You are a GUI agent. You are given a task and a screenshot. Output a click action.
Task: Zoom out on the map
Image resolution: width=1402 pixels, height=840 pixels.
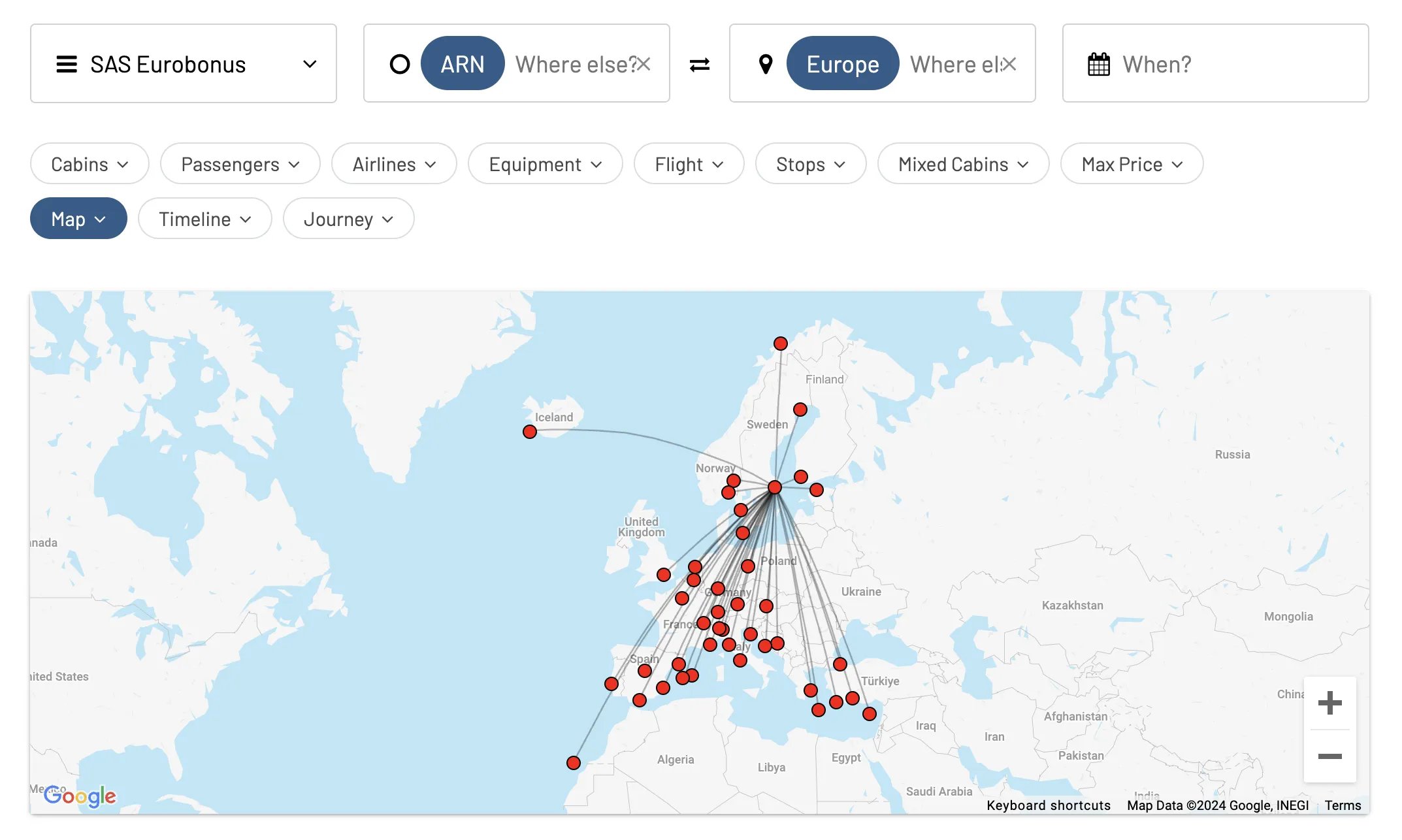click(x=1329, y=756)
